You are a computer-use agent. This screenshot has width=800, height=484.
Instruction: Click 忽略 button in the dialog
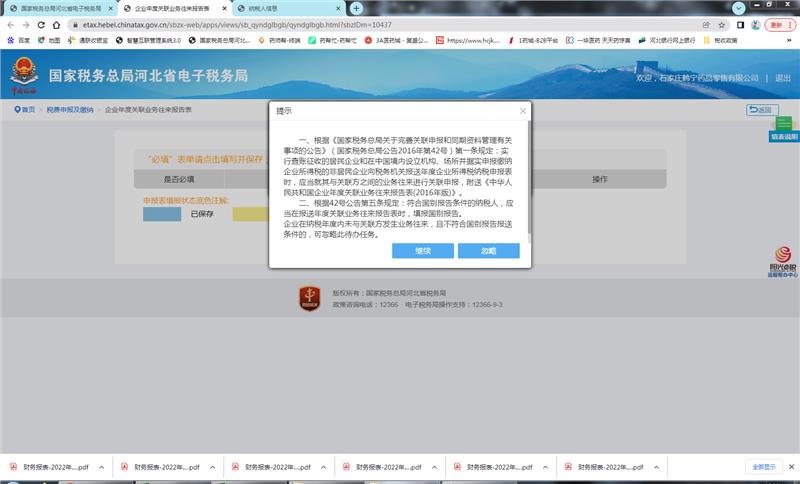(x=488, y=251)
